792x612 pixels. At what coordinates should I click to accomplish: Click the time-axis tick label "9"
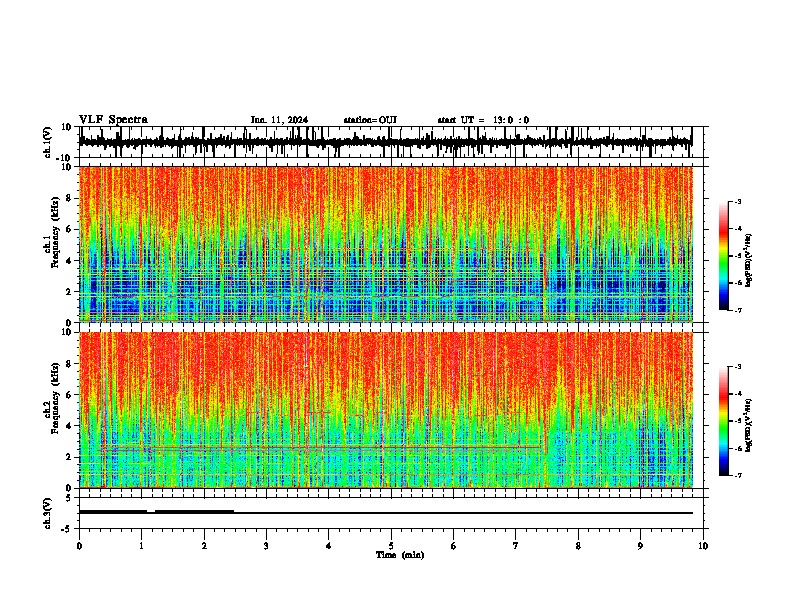coord(640,546)
